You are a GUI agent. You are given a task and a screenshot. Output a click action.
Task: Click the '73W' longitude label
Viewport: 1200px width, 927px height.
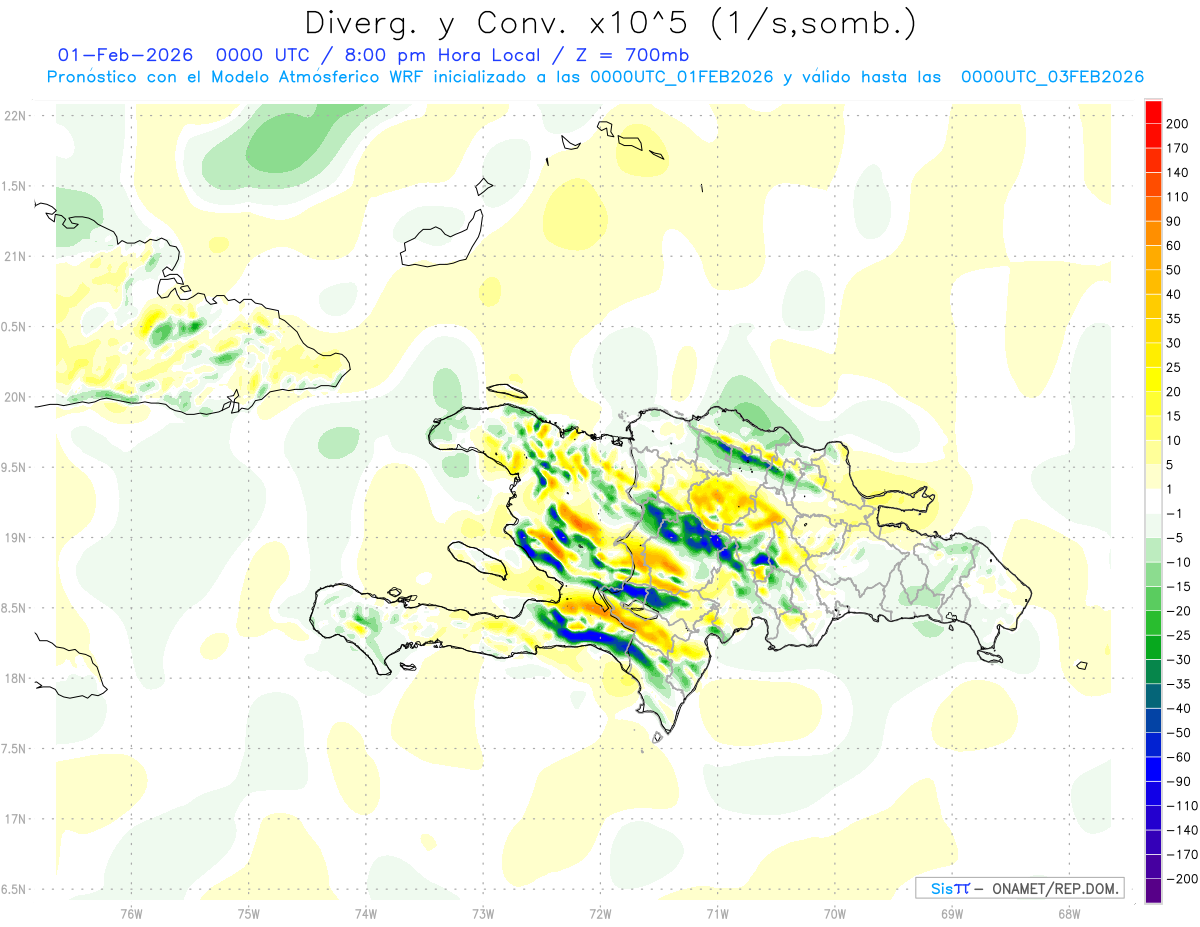click(x=483, y=915)
